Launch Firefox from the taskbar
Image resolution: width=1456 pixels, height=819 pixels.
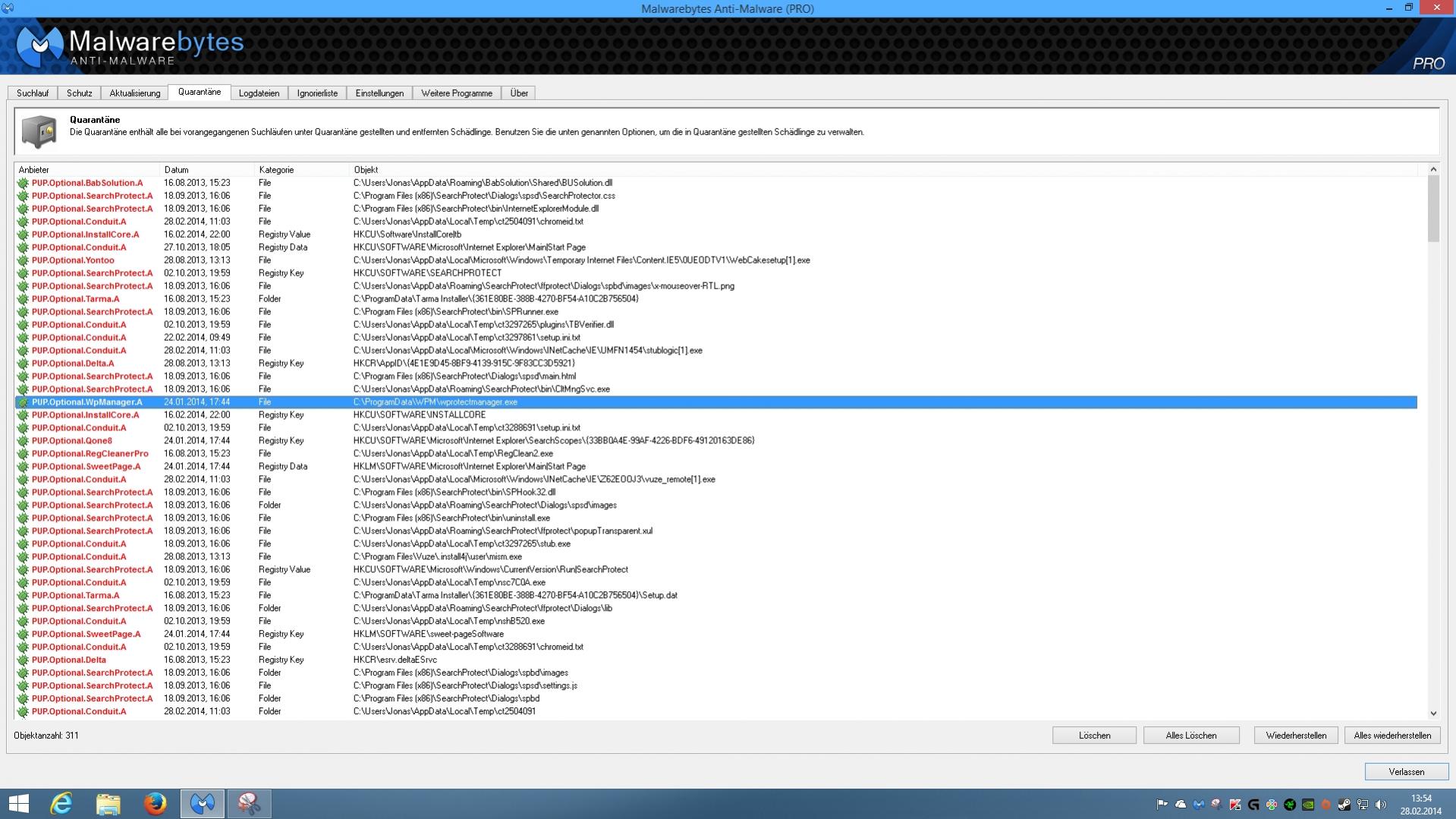pos(155,803)
